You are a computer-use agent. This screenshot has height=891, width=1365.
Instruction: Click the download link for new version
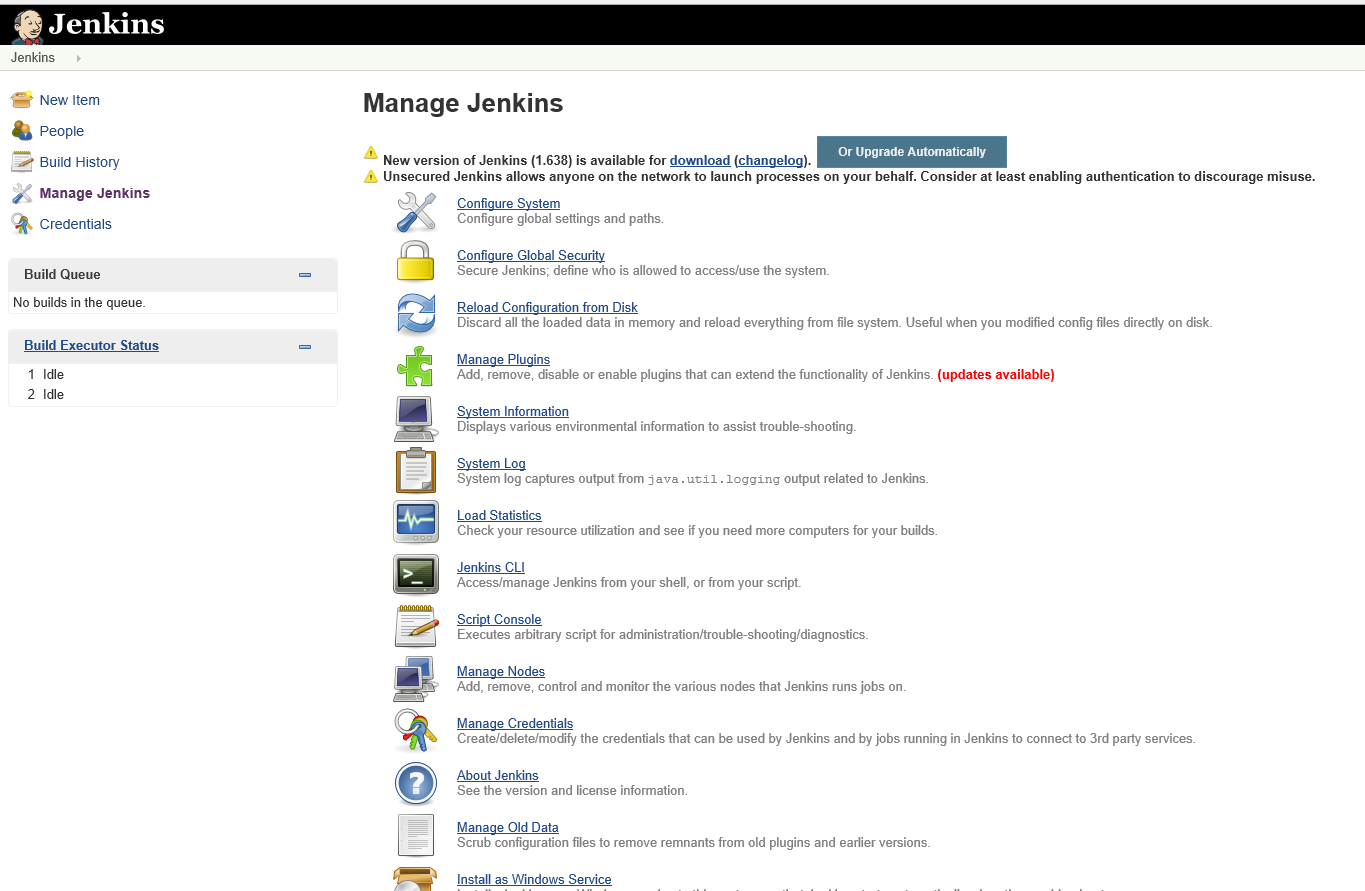coord(700,160)
